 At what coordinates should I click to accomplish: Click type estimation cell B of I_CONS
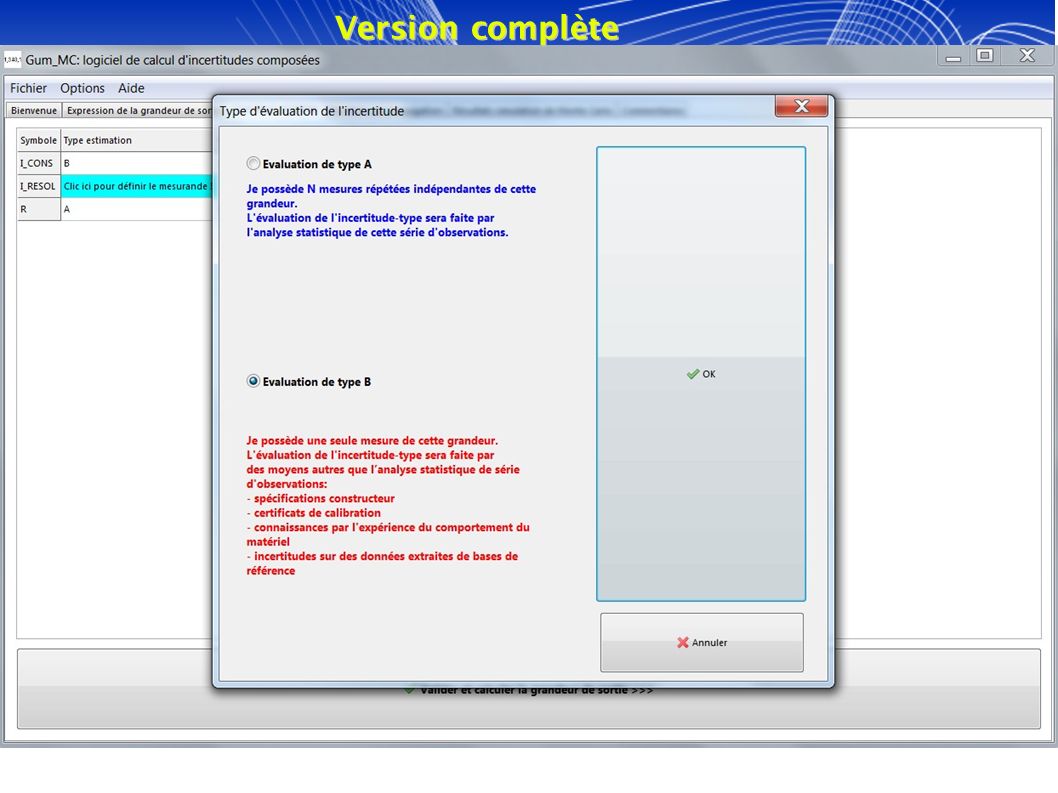[137, 163]
